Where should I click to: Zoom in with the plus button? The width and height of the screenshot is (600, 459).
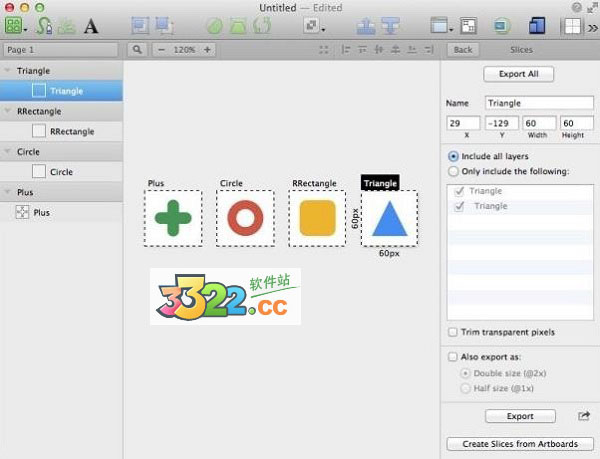(x=207, y=49)
